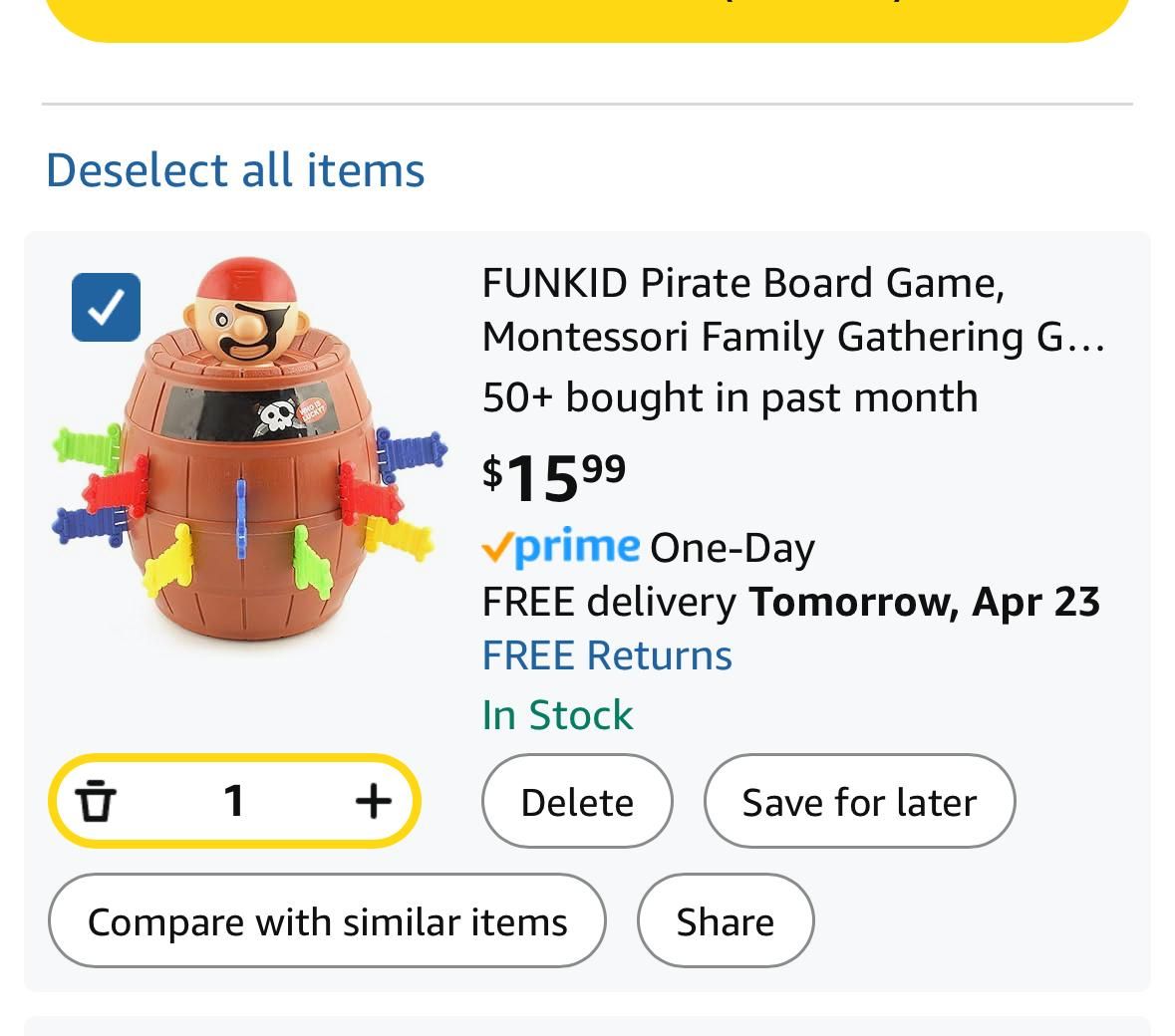
Task: Tap the $15.99 price
Action: click(x=554, y=478)
